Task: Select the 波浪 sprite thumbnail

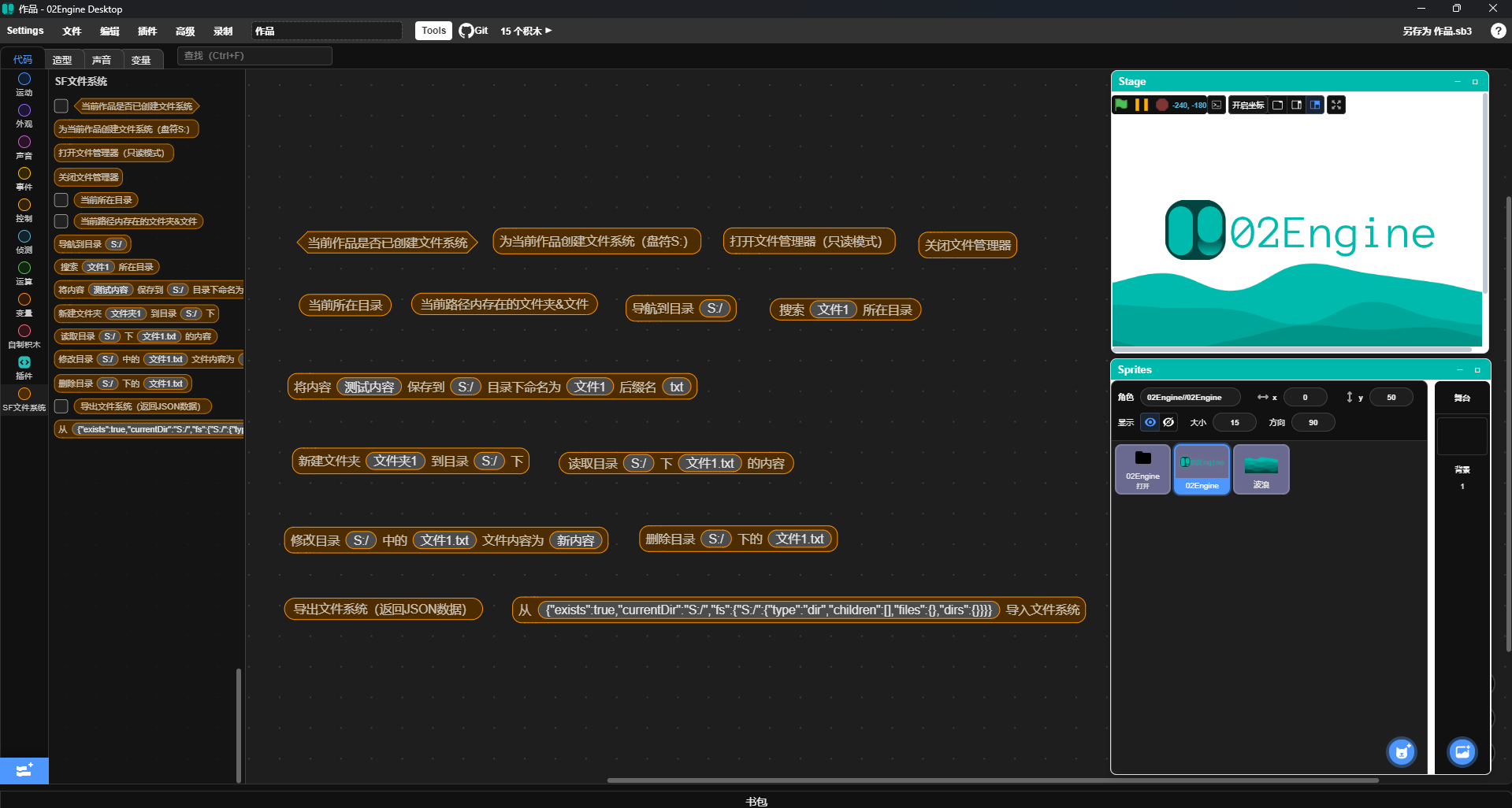Action: [1261, 469]
